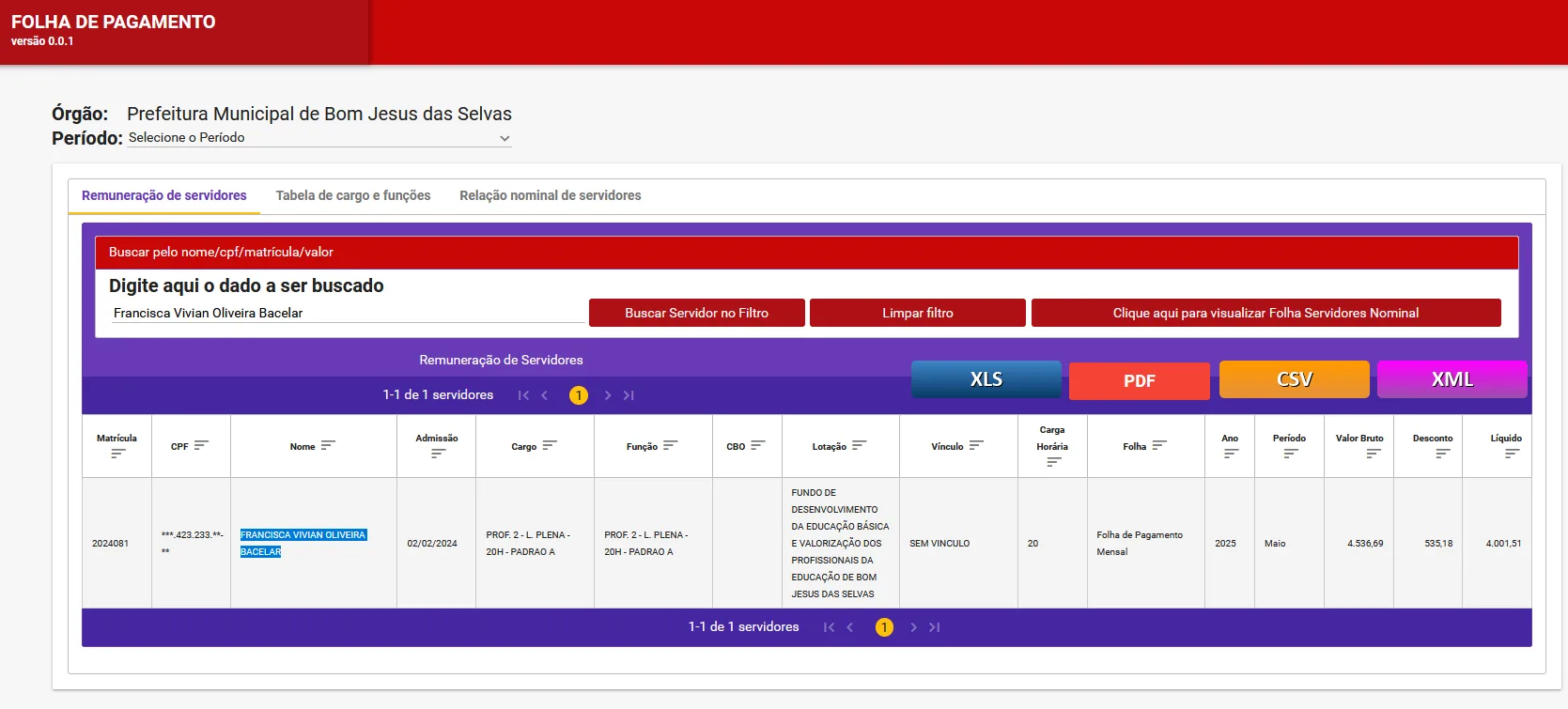The image size is (1568, 709).
Task: Click the sort icon next to Cargo
Action: 550,446
